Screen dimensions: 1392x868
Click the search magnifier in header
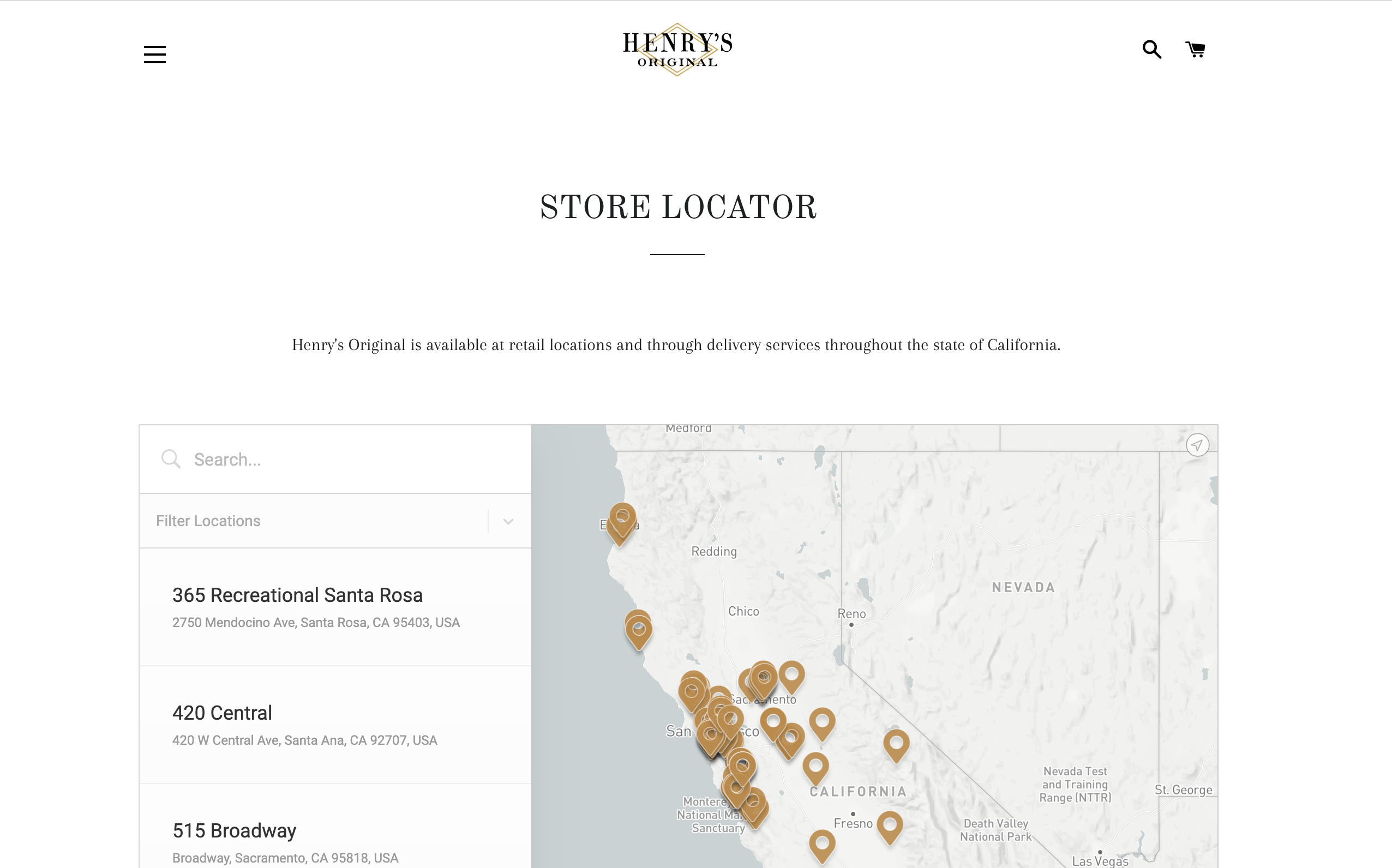[1151, 50]
